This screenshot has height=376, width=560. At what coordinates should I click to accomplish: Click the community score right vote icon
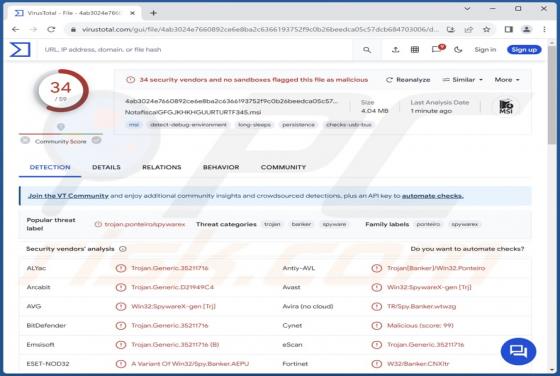coord(96,140)
